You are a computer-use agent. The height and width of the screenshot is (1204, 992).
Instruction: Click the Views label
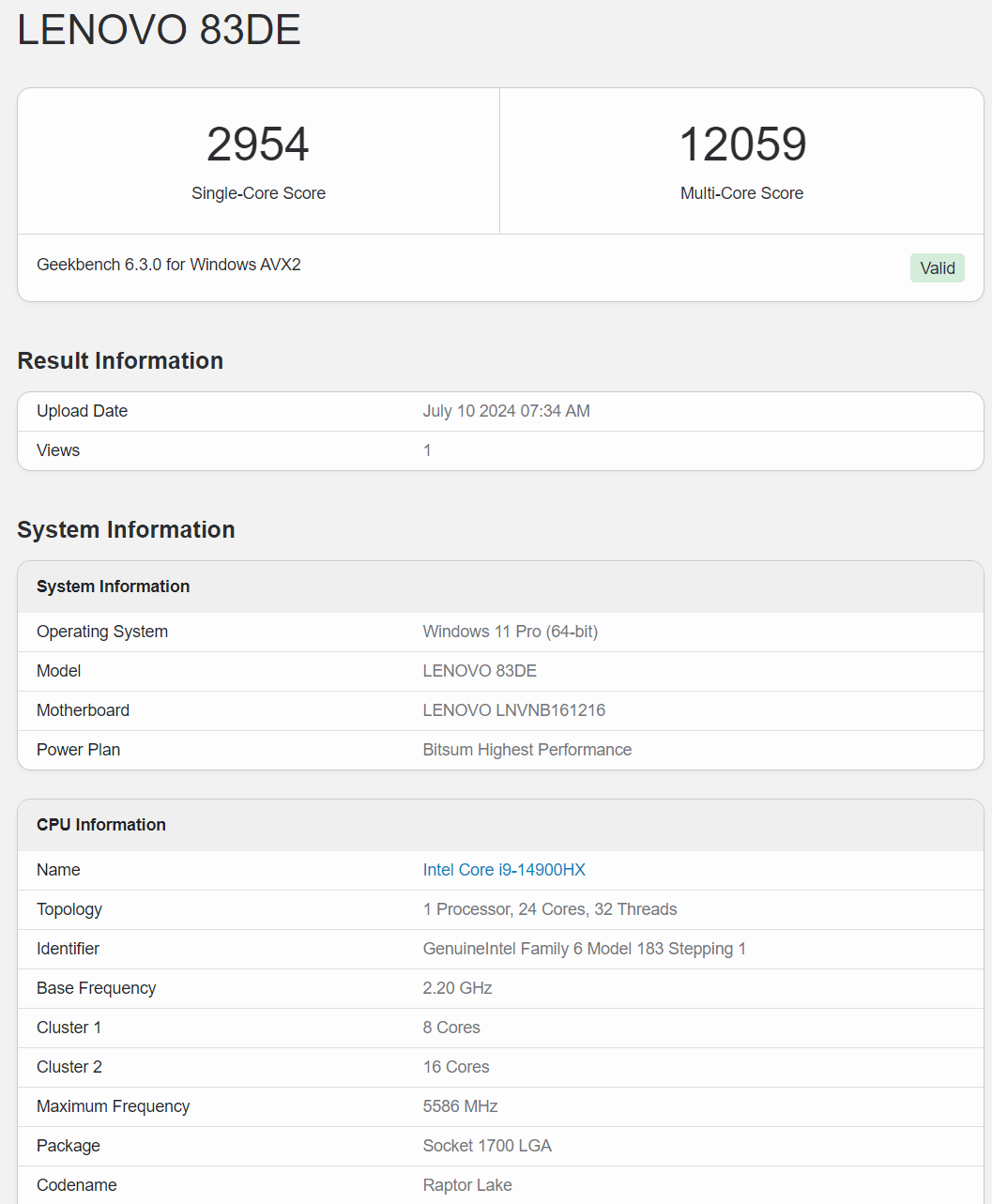[58, 450]
